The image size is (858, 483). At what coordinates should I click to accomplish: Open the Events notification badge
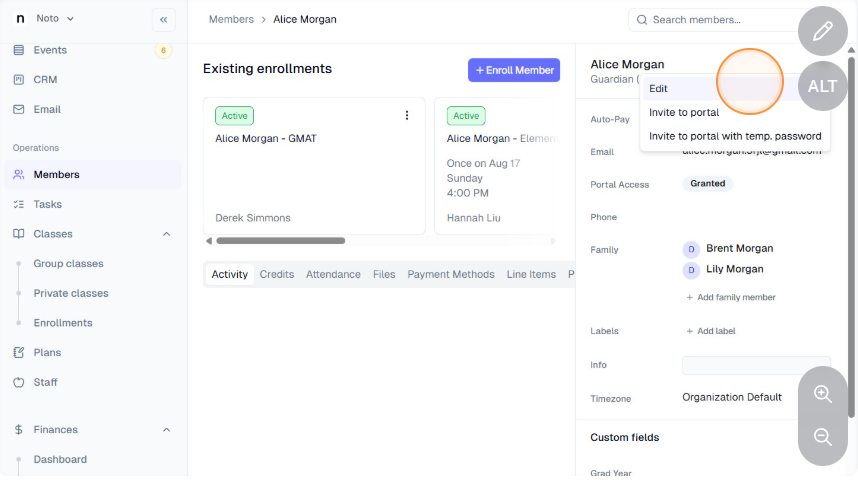[x=163, y=50]
